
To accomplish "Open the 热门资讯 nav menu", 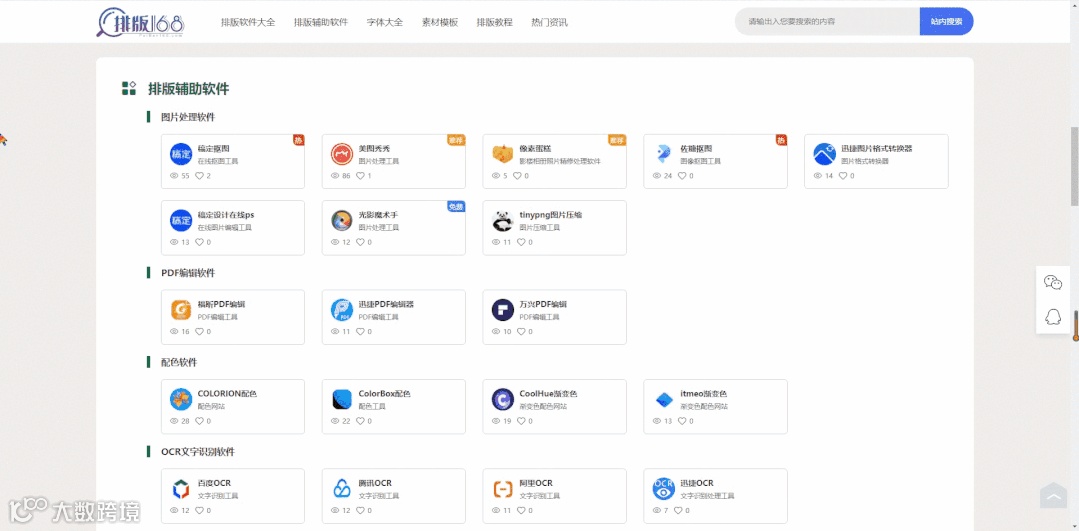I will 549,22.
